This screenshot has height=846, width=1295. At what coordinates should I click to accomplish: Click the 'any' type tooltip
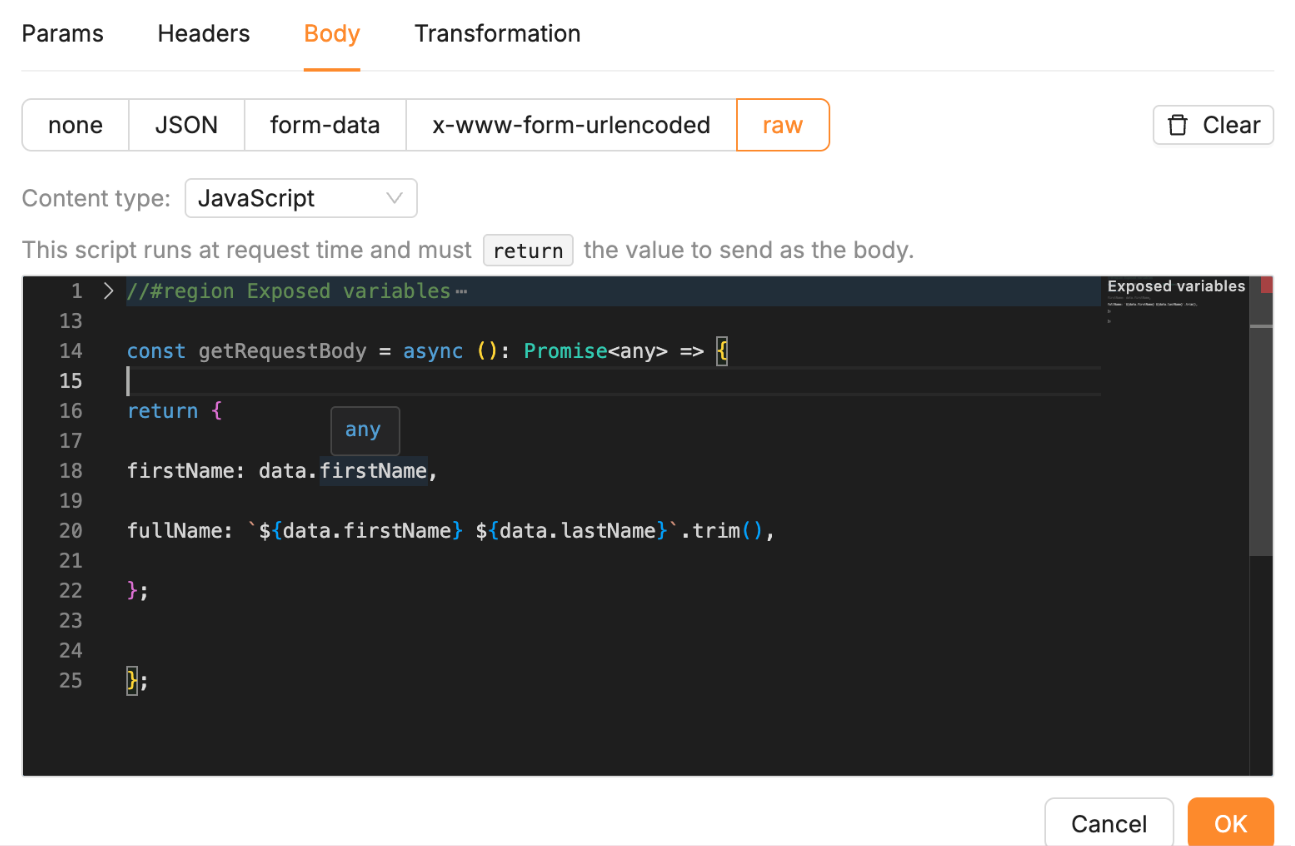point(364,430)
